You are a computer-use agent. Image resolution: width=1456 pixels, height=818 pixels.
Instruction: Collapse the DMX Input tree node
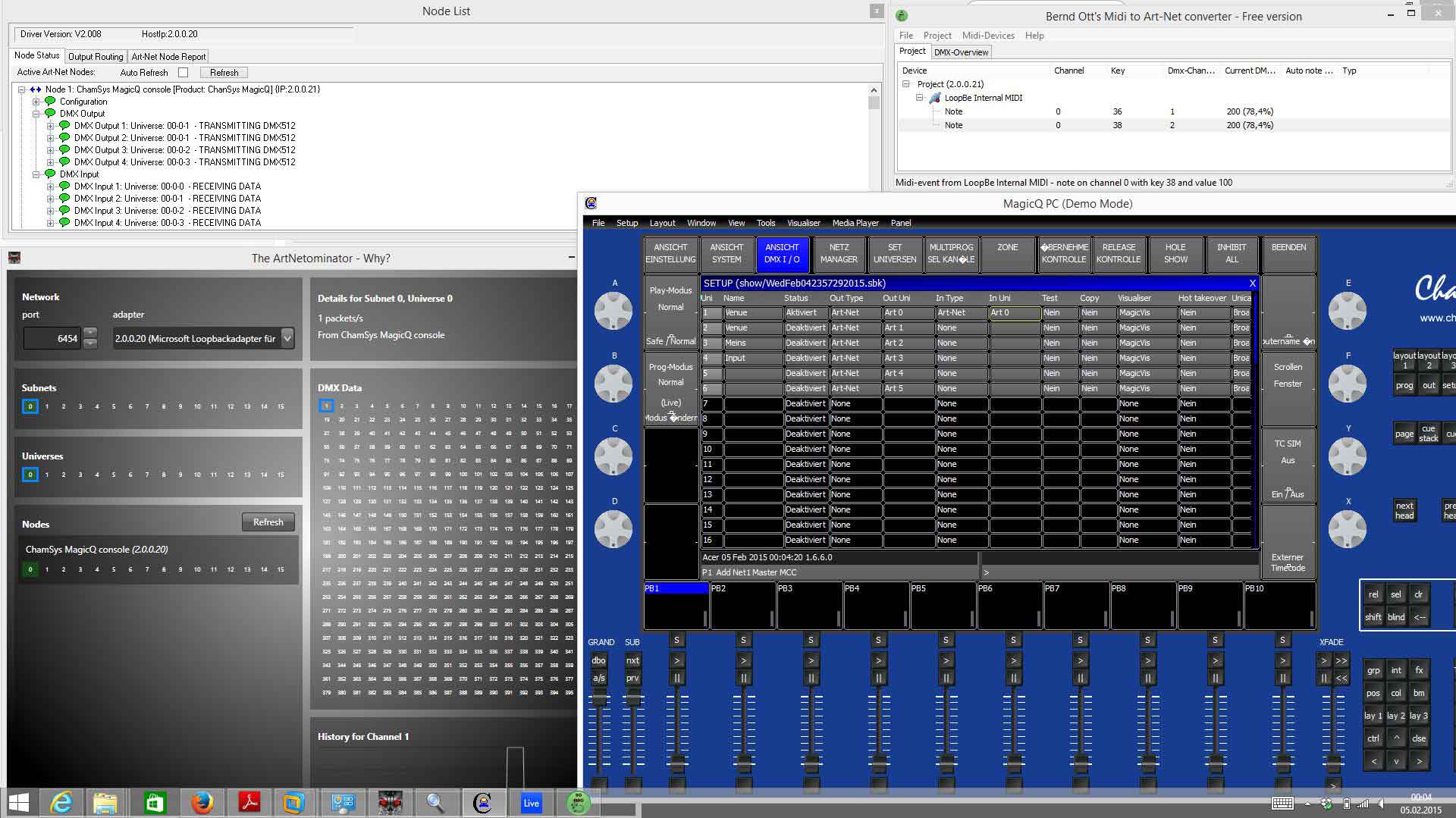tap(36, 174)
